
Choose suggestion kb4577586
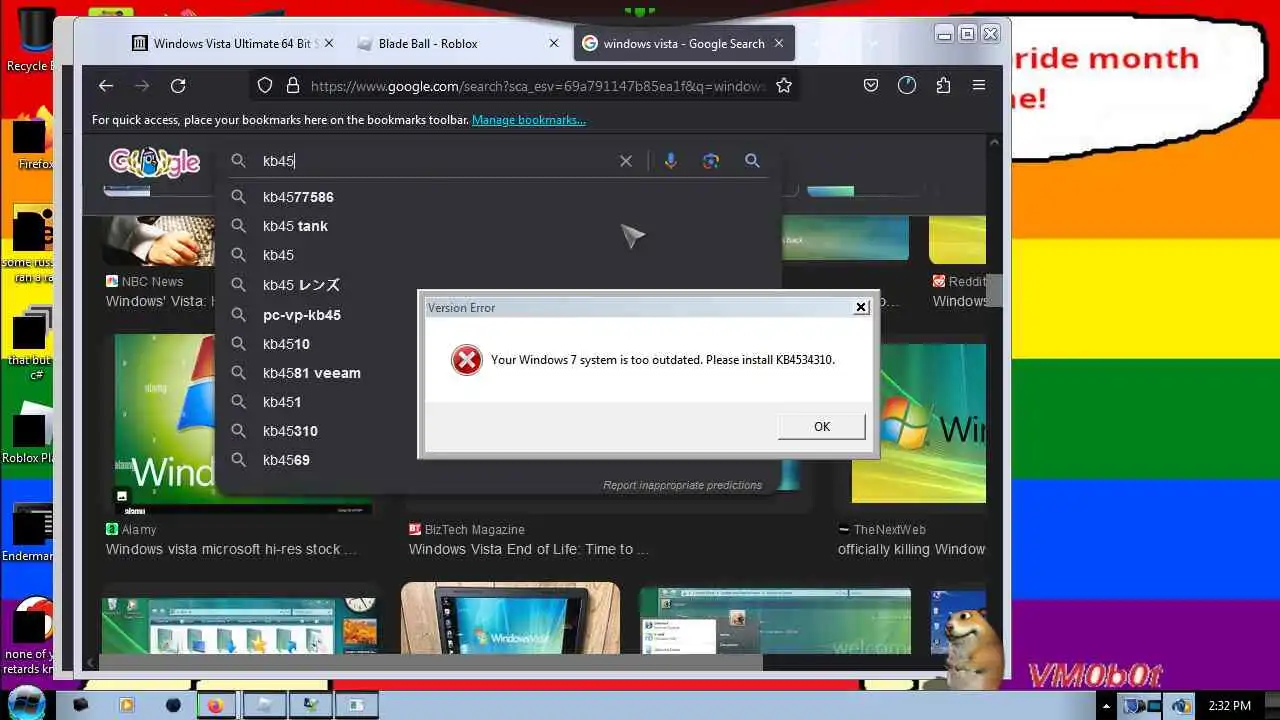498,197
